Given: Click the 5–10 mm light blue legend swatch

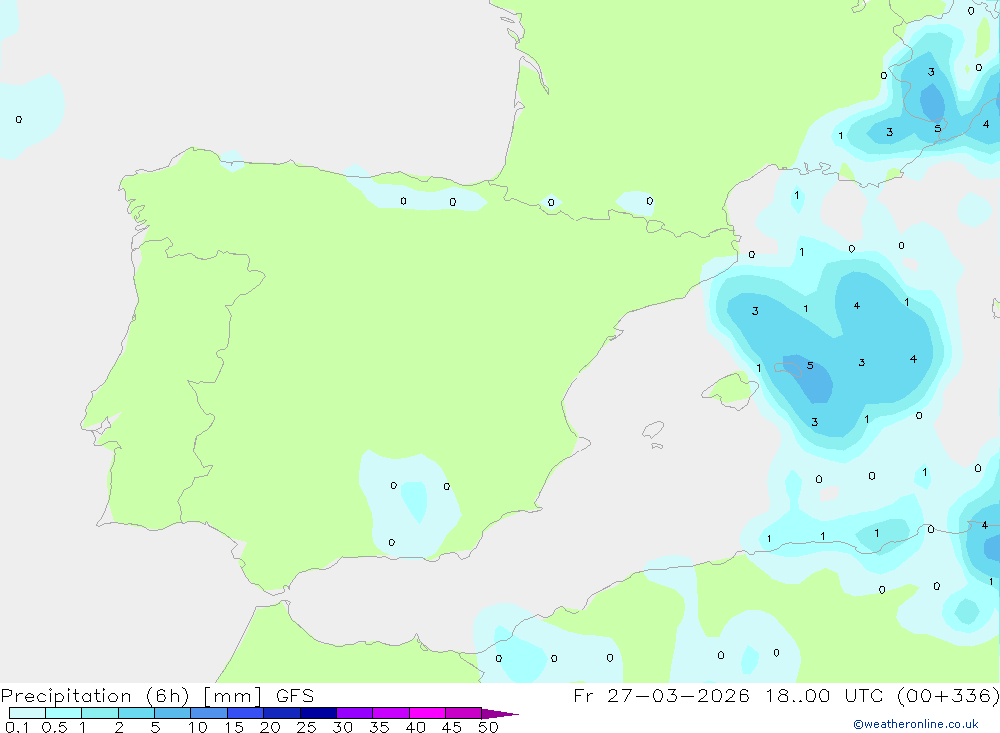Looking at the screenshot, I should (173, 713).
